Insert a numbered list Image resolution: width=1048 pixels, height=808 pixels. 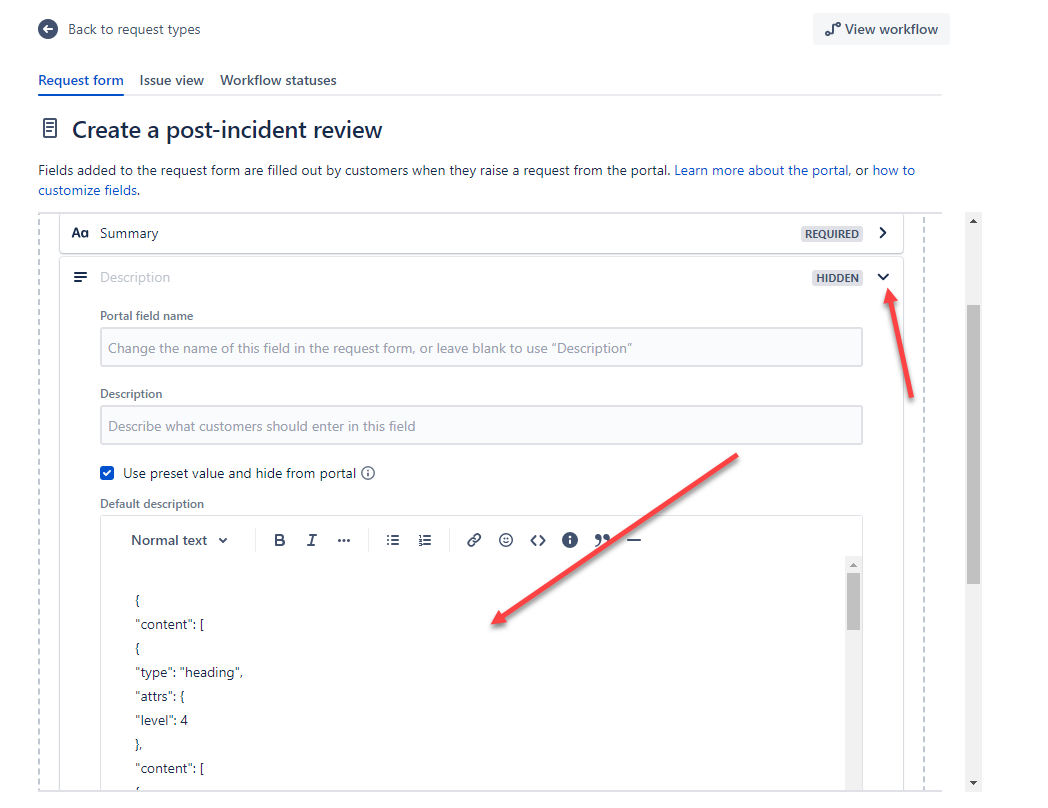point(424,540)
